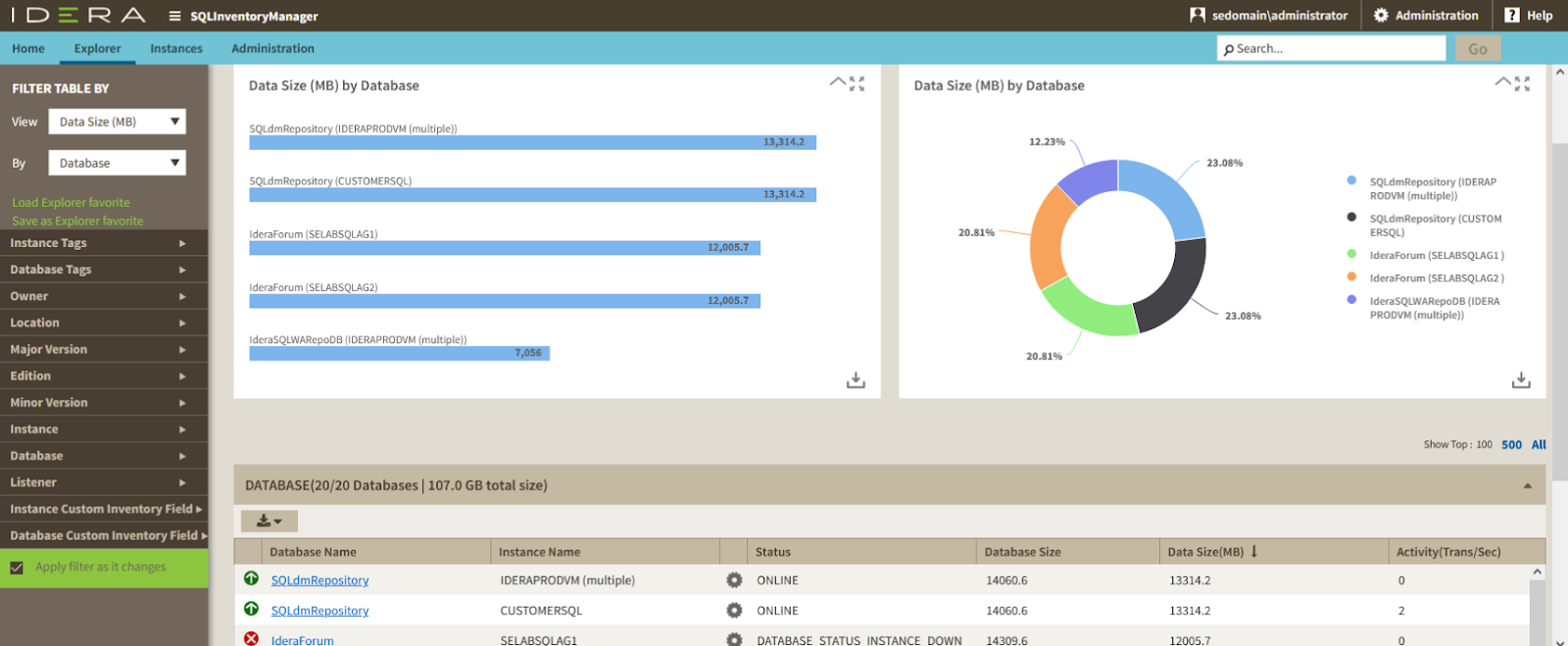Collapse the DATABASE table section
Image resolution: width=1568 pixels, height=646 pixels.
click(1527, 486)
